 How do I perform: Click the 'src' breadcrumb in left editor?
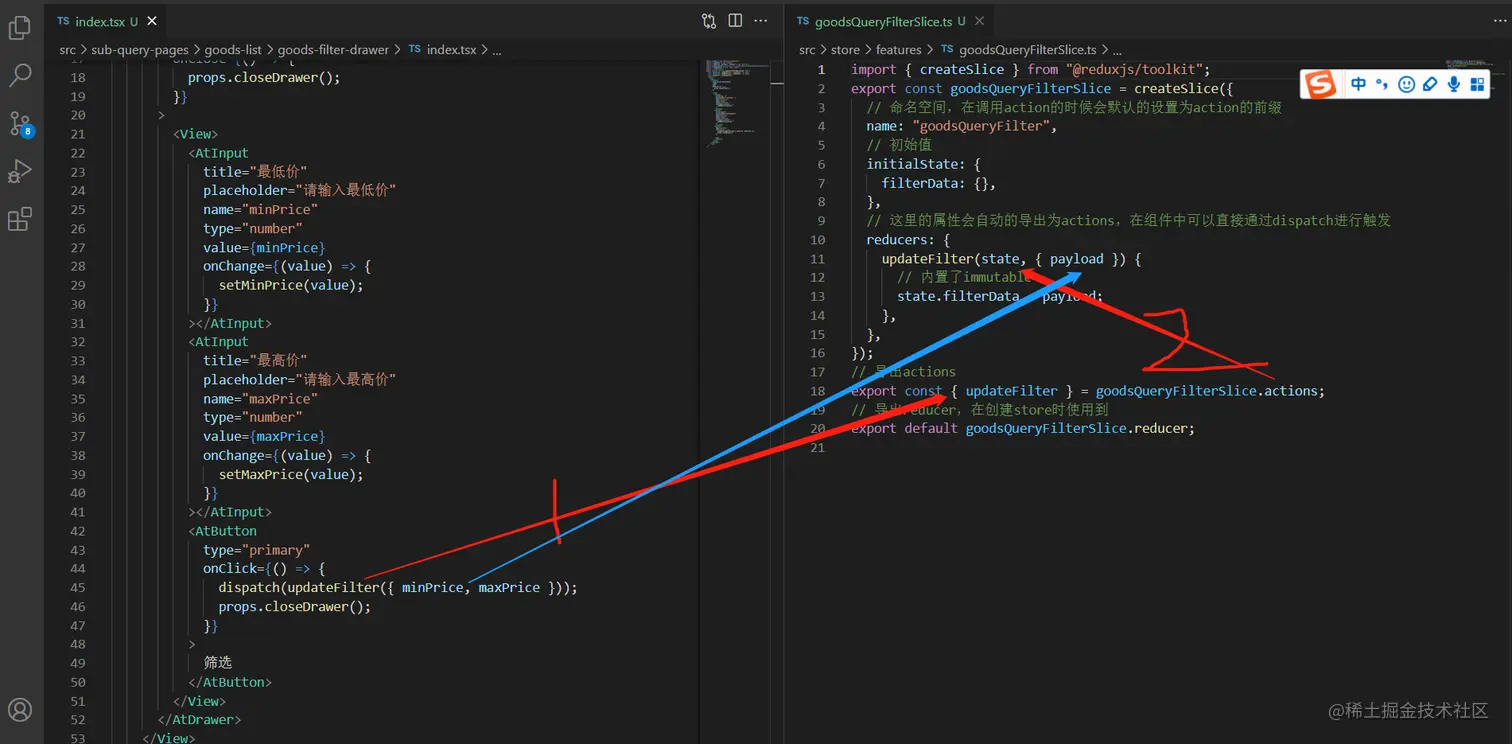click(x=67, y=50)
